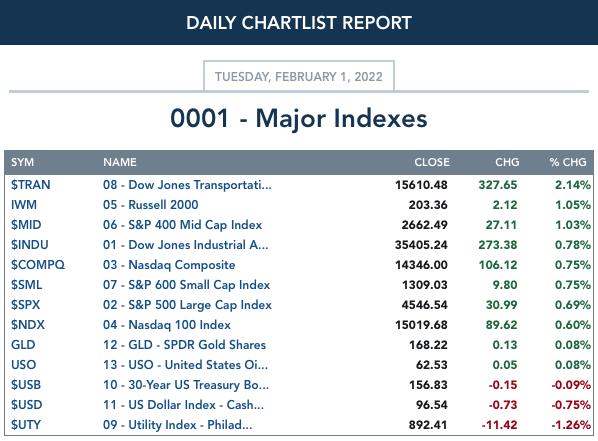Open the $INDU ticker symbol
The image size is (598, 441).
tap(30, 245)
